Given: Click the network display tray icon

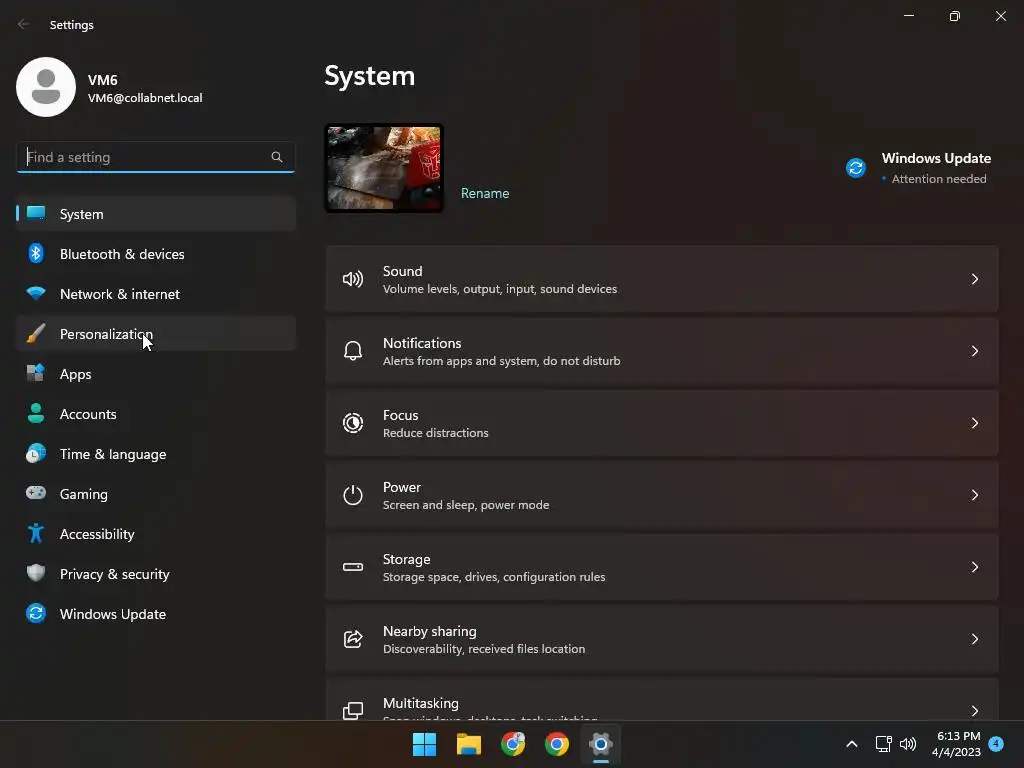Looking at the screenshot, I should point(883,744).
